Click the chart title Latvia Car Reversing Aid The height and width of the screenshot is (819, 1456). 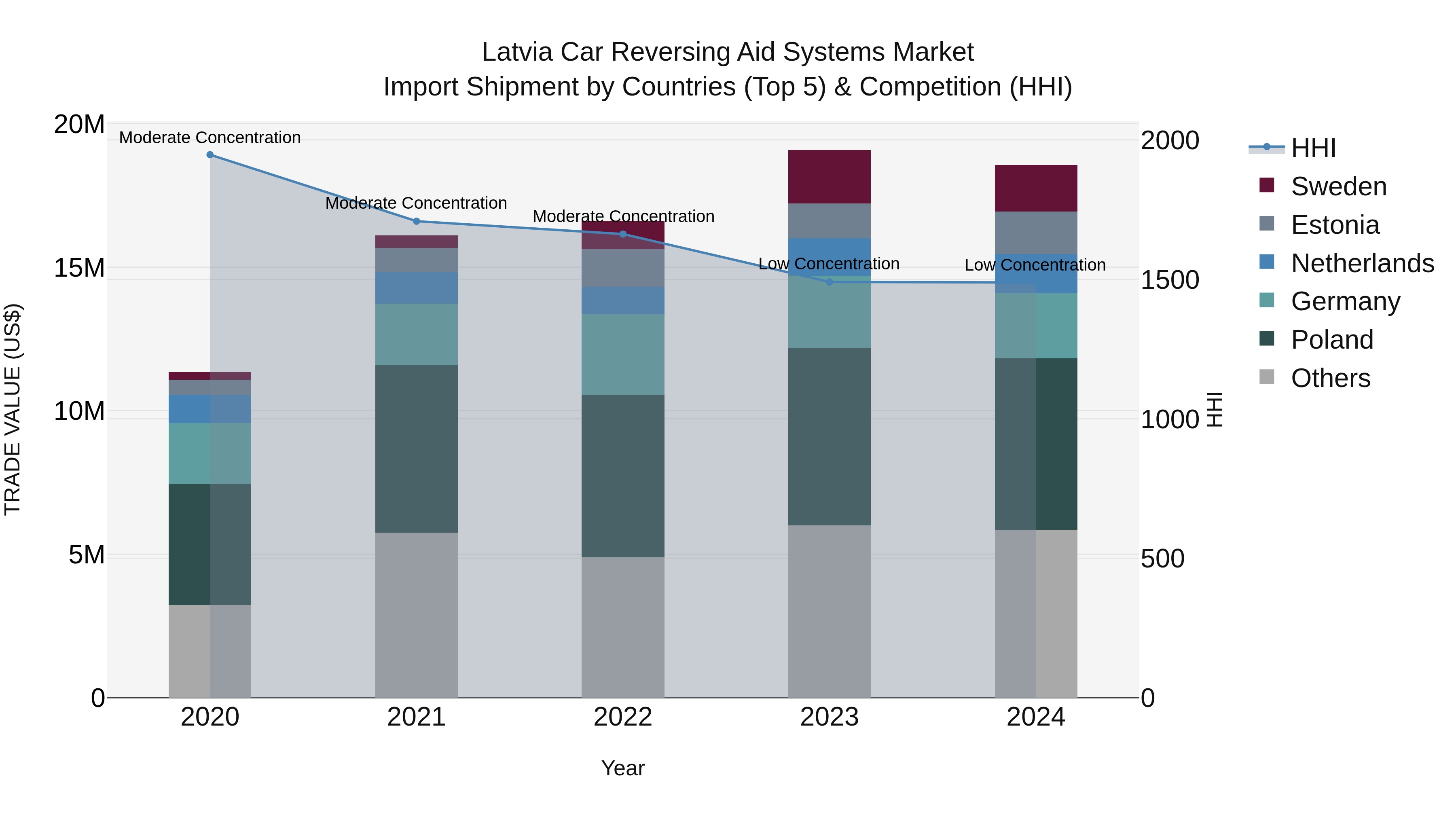click(728, 53)
